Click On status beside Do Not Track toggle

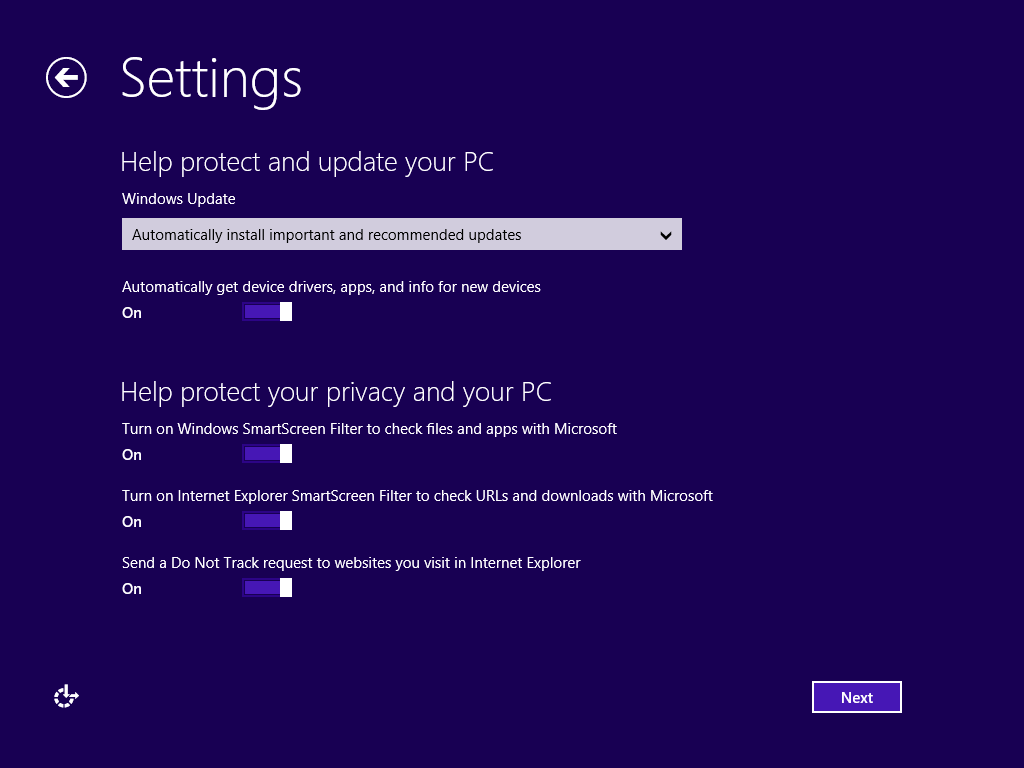(x=132, y=589)
